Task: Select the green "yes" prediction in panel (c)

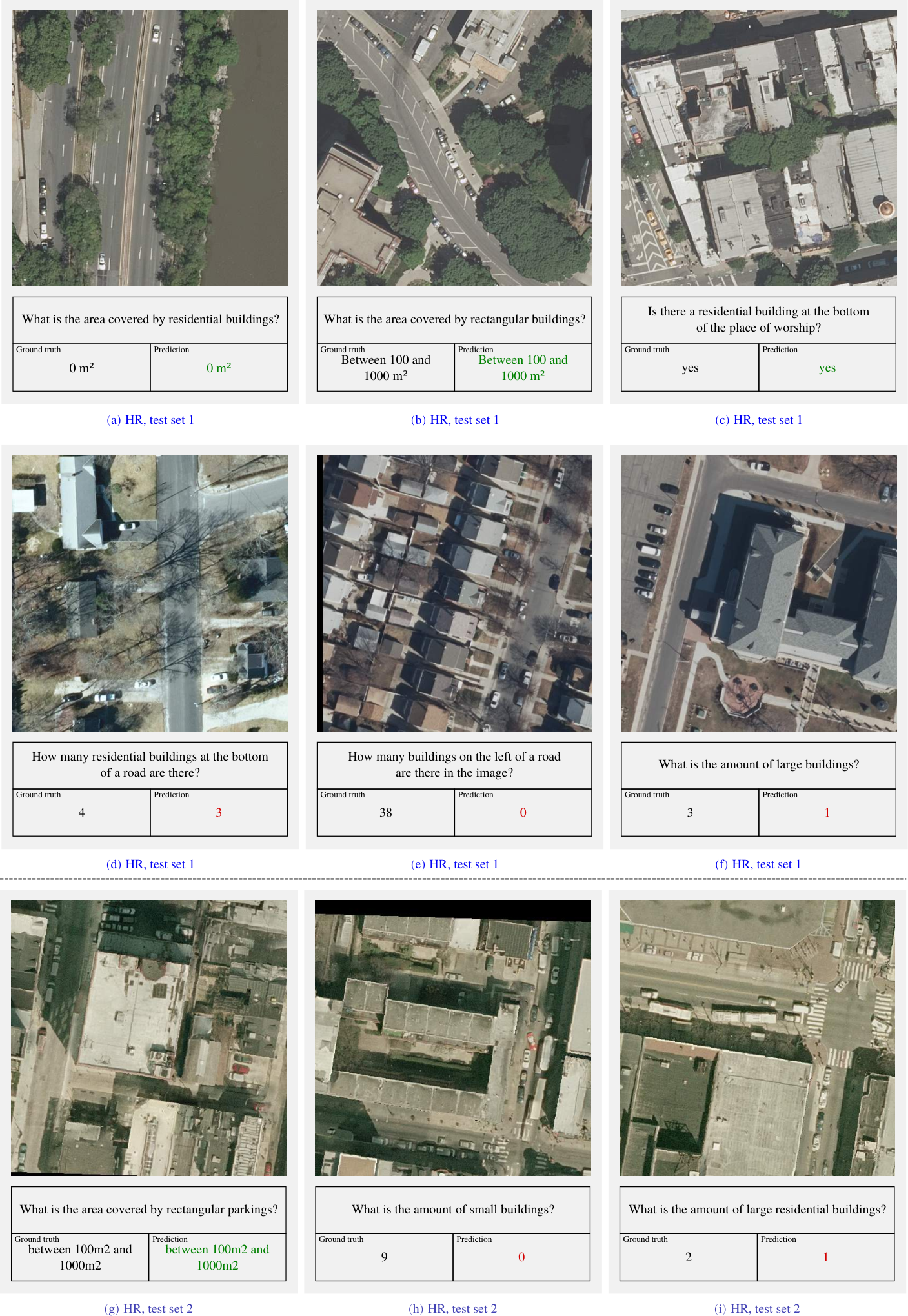Action: pyautogui.click(x=827, y=368)
